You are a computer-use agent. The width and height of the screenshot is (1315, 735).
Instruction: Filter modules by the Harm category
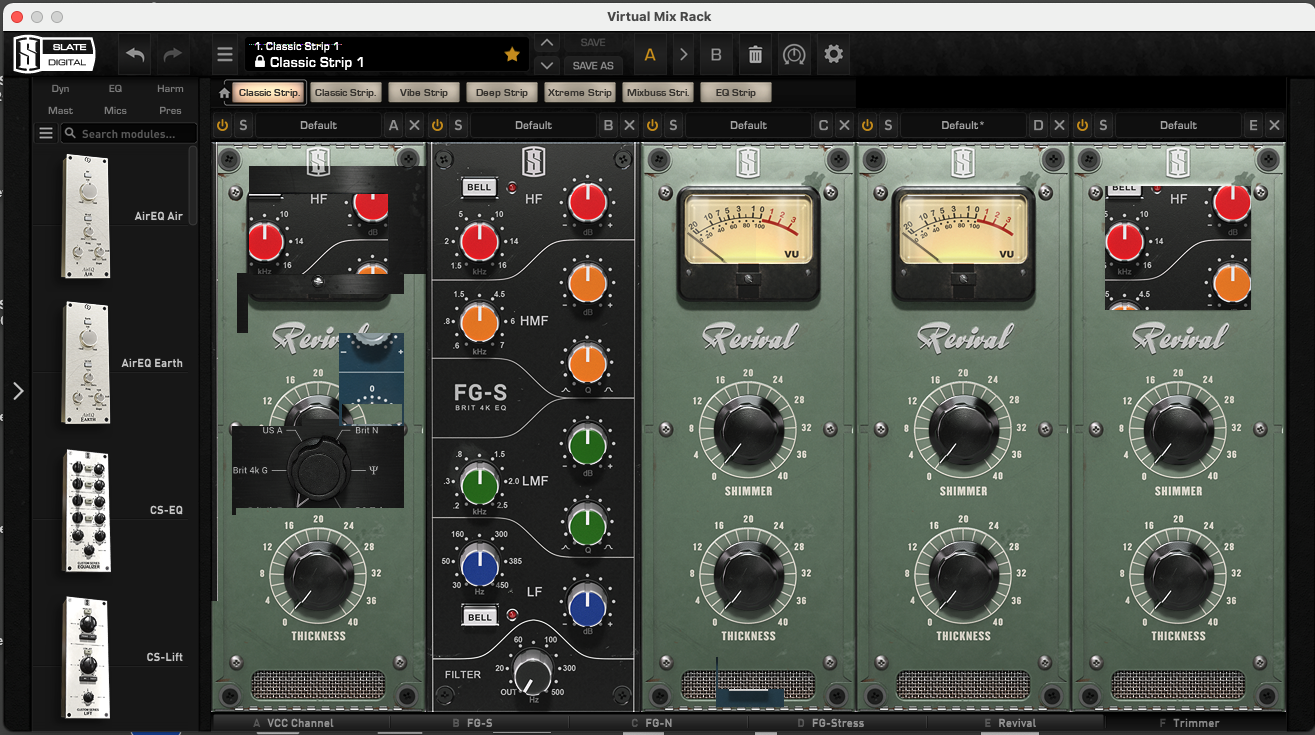[x=170, y=89]
